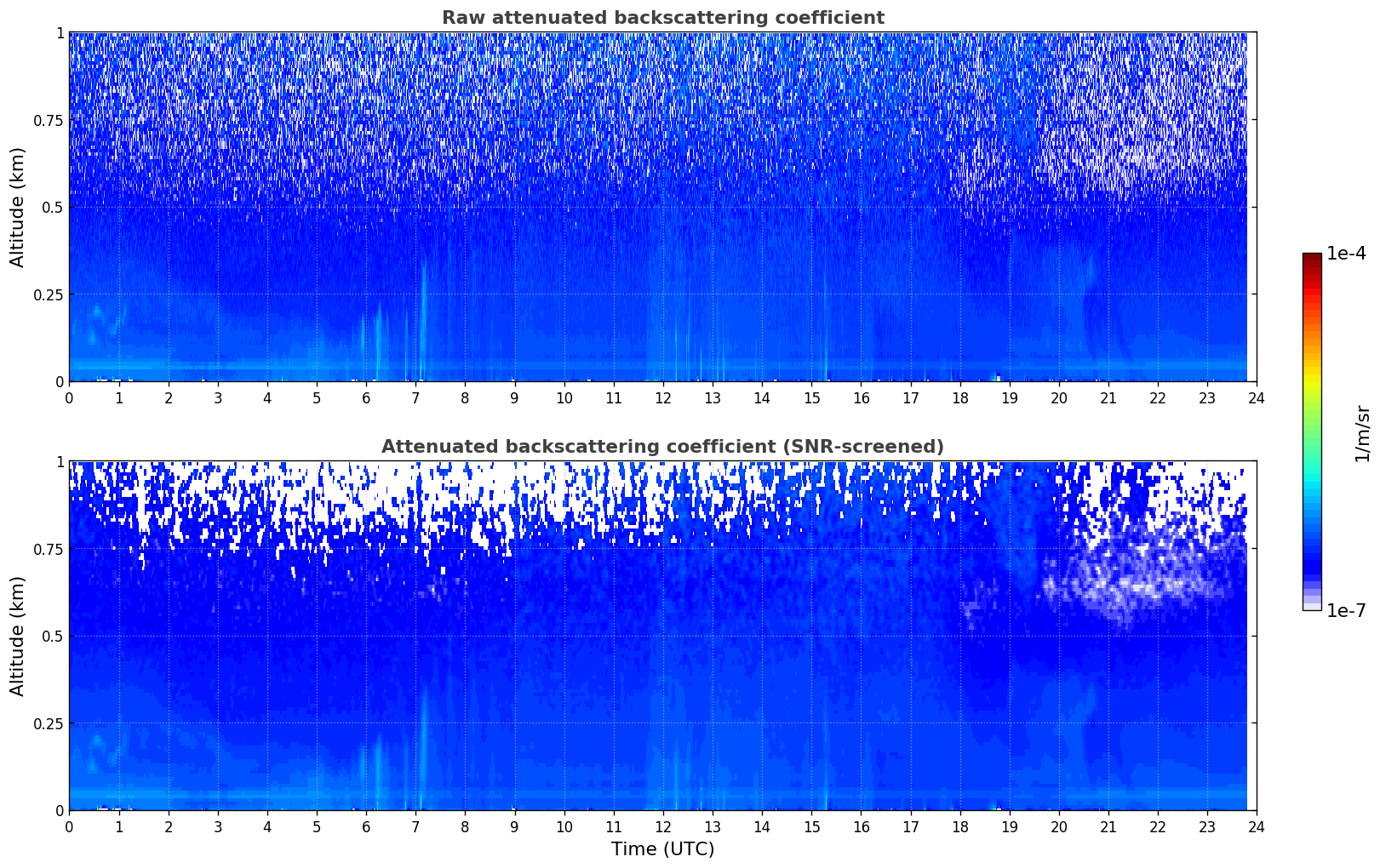
Task: Click the hour 7 time tick under the SNR-screened plot
Action: (x=415, y=826)
